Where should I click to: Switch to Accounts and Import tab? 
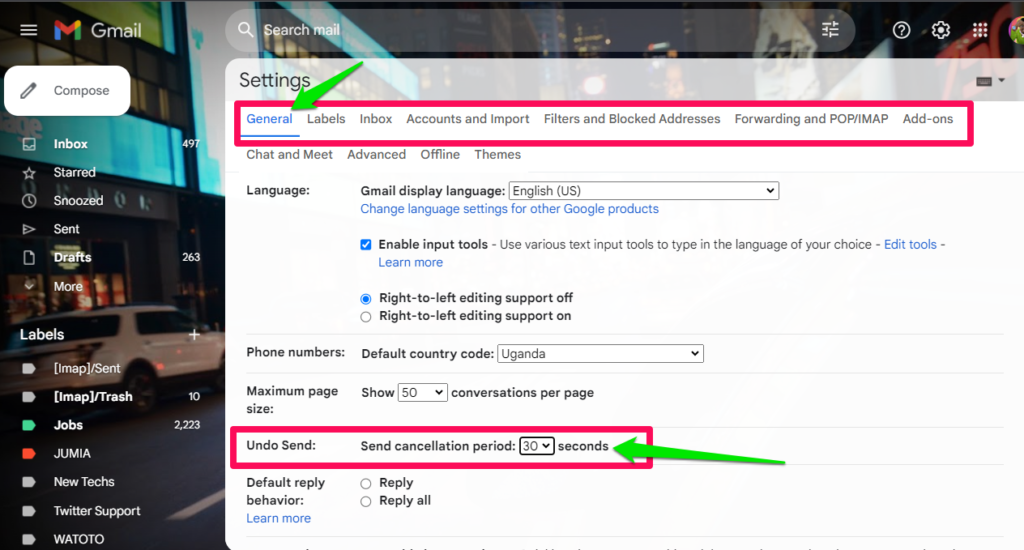[468, 119]
